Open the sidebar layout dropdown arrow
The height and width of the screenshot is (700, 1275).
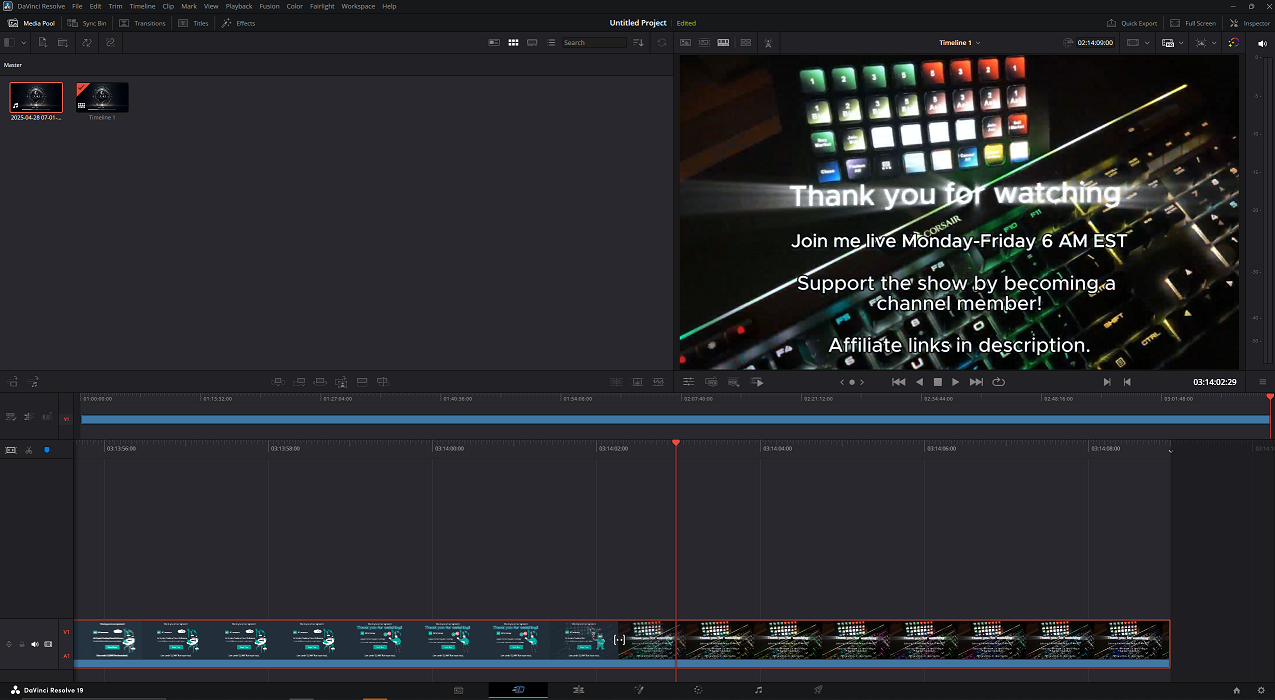pos(22,42)
